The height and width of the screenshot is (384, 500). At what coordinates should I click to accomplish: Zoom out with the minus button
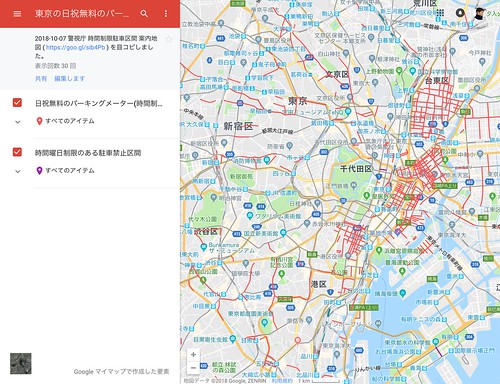(193, 368)
